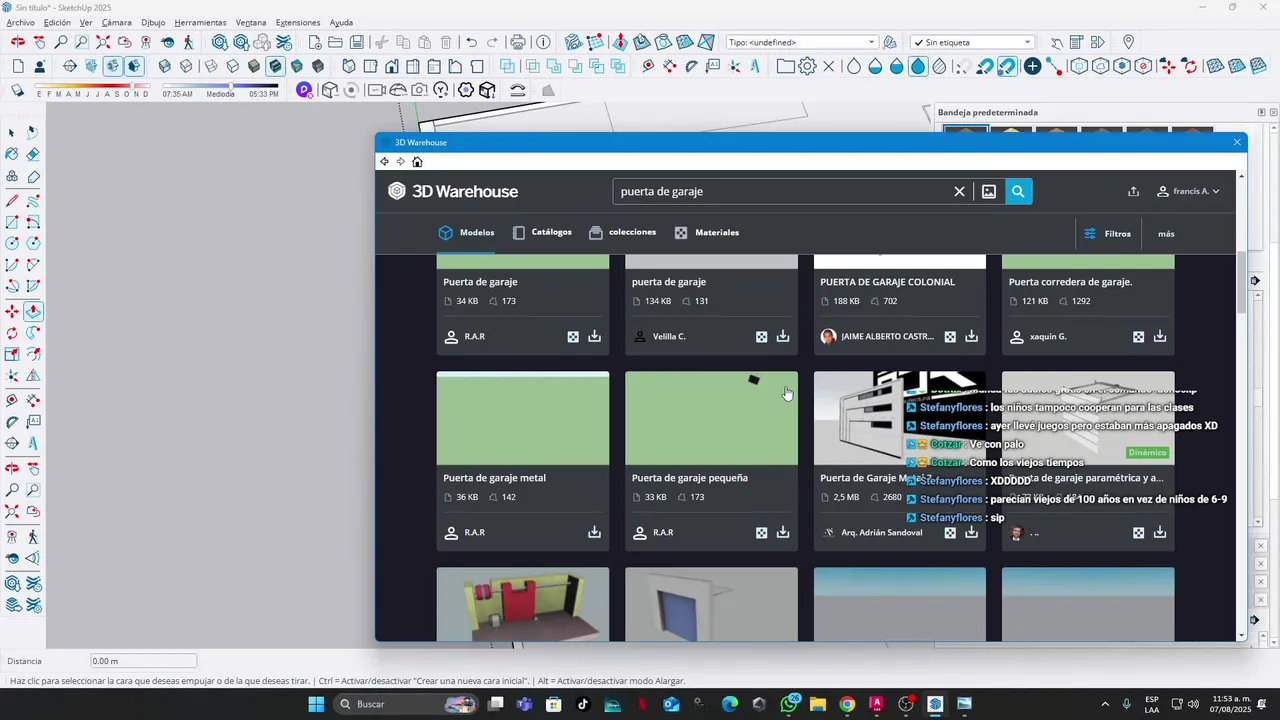The width and height of the screenshot is (1280, 720).
Task: Toggle X-ray face style cube icon
Action: (x=165, y=66)
